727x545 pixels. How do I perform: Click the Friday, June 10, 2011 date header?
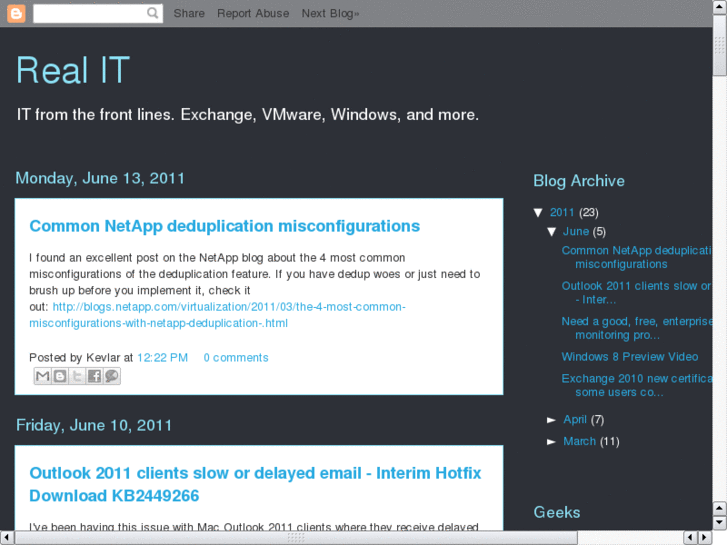coord(94,425)
